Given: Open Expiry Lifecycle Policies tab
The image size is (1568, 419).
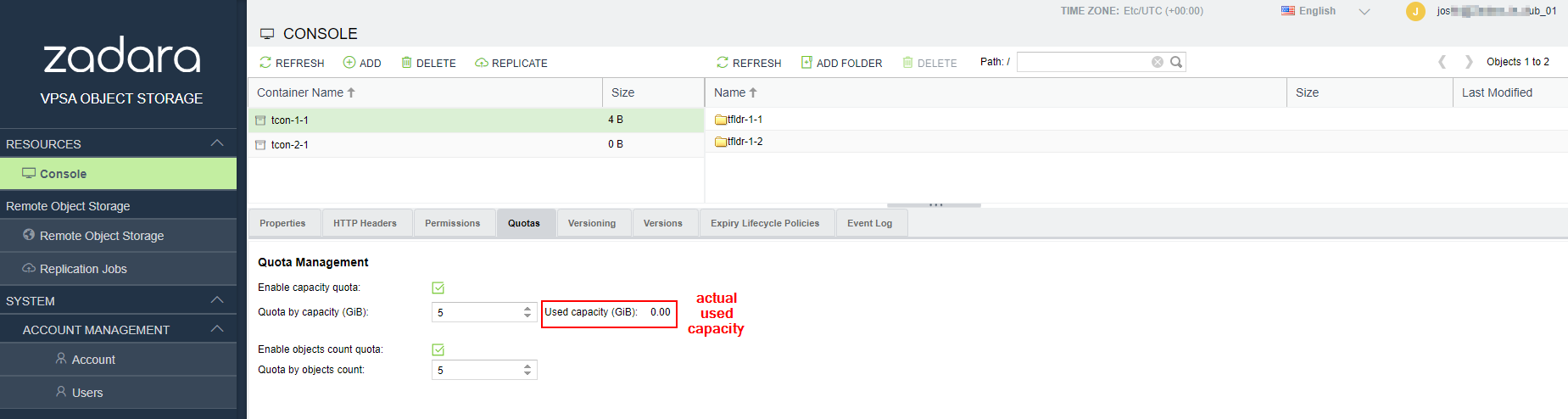Looking at the screenshot, I should click(x=765, y=223).
